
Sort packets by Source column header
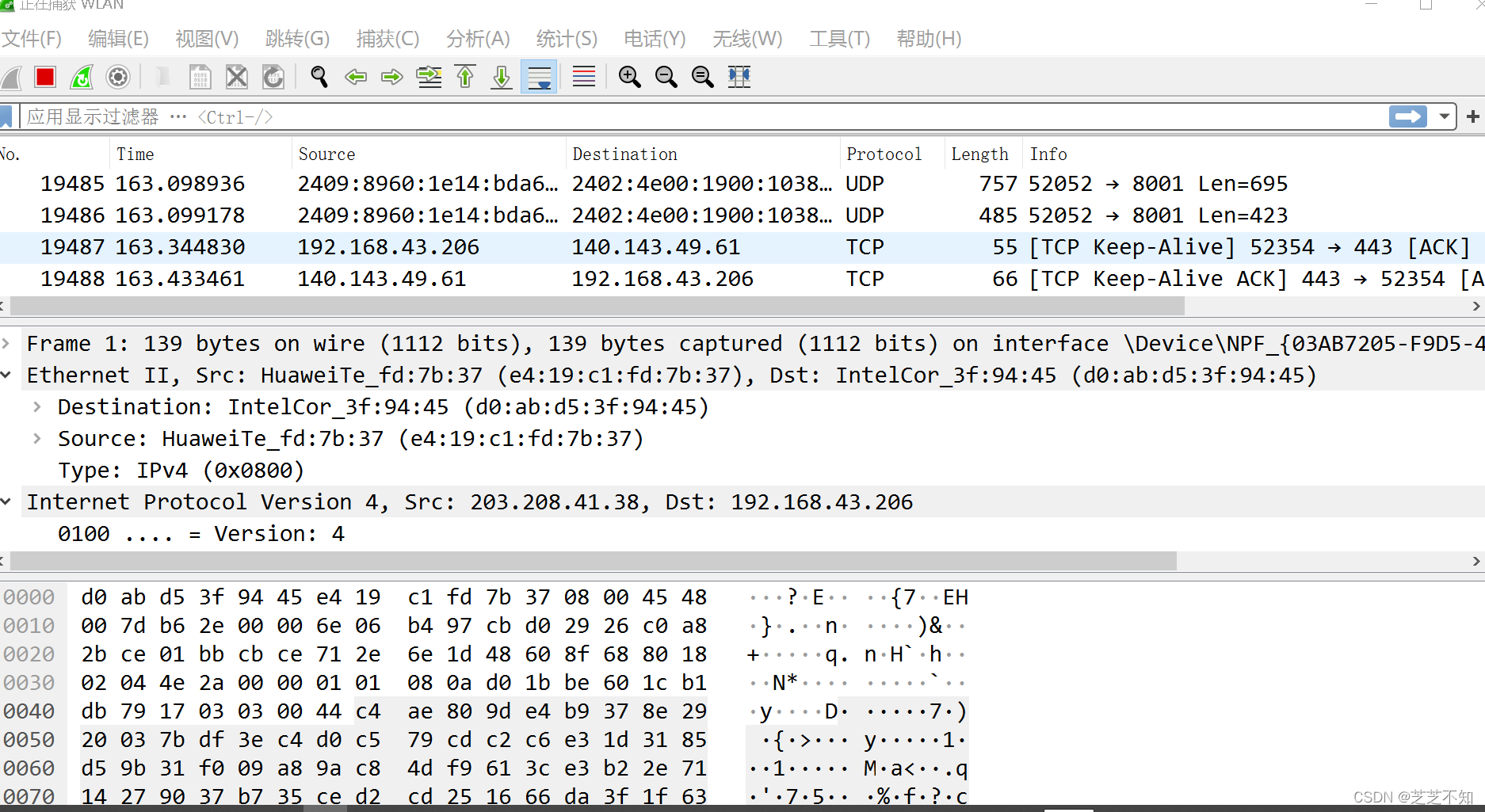[x=429, y=154]
